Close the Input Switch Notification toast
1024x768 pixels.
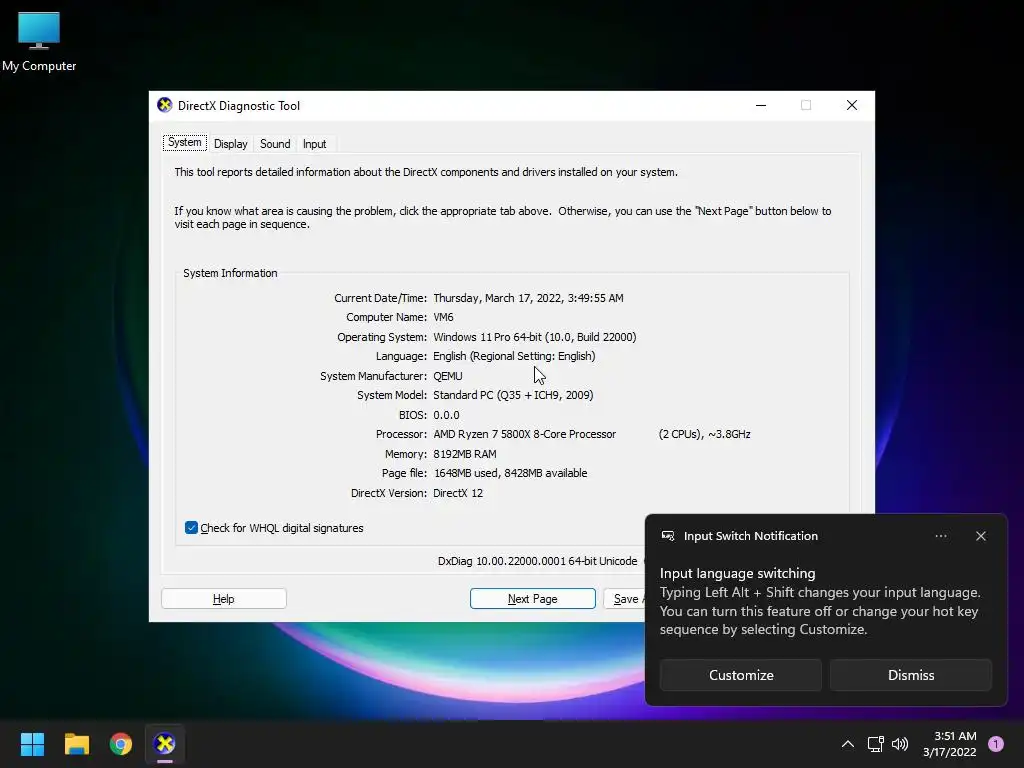click(x=981, y=536)
